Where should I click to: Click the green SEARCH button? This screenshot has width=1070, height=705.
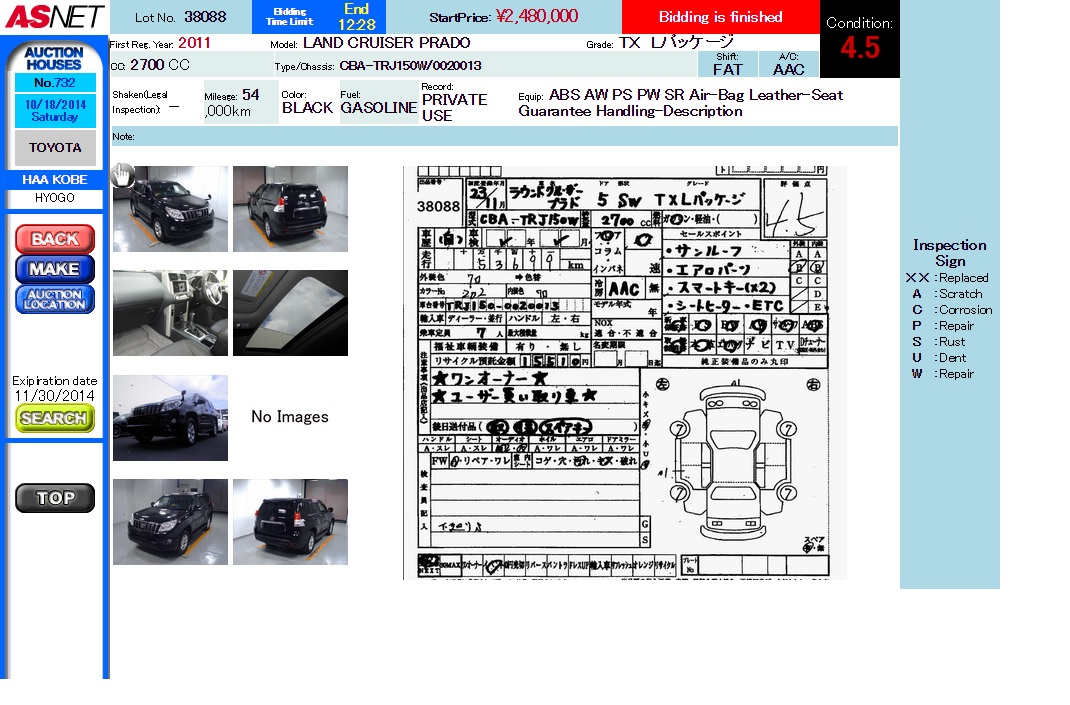[x=55, y=419]
